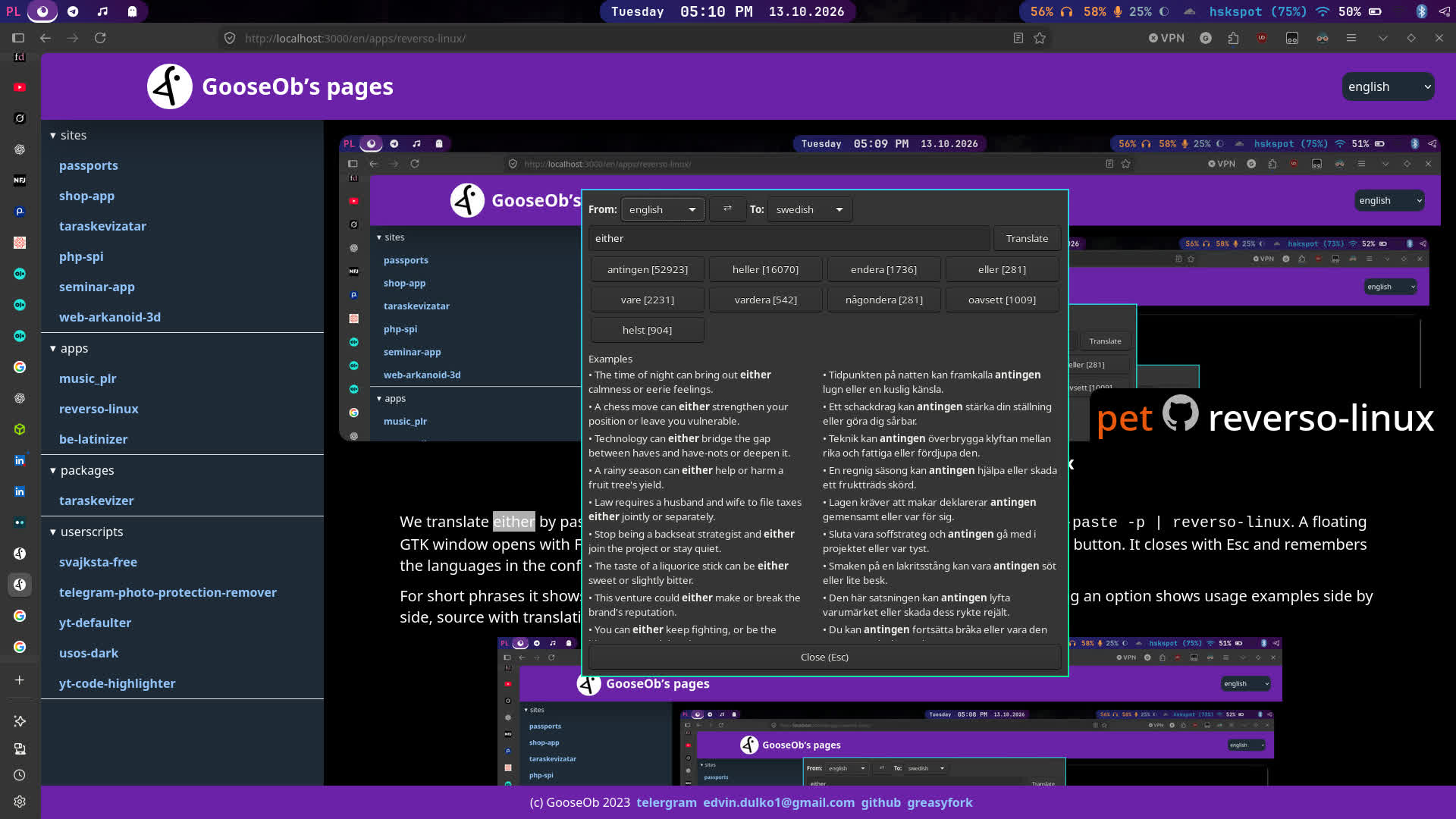Click the Telegram icon in top bar
The width and height of the screenshot is (1456, 819).
tap(73, 11)
